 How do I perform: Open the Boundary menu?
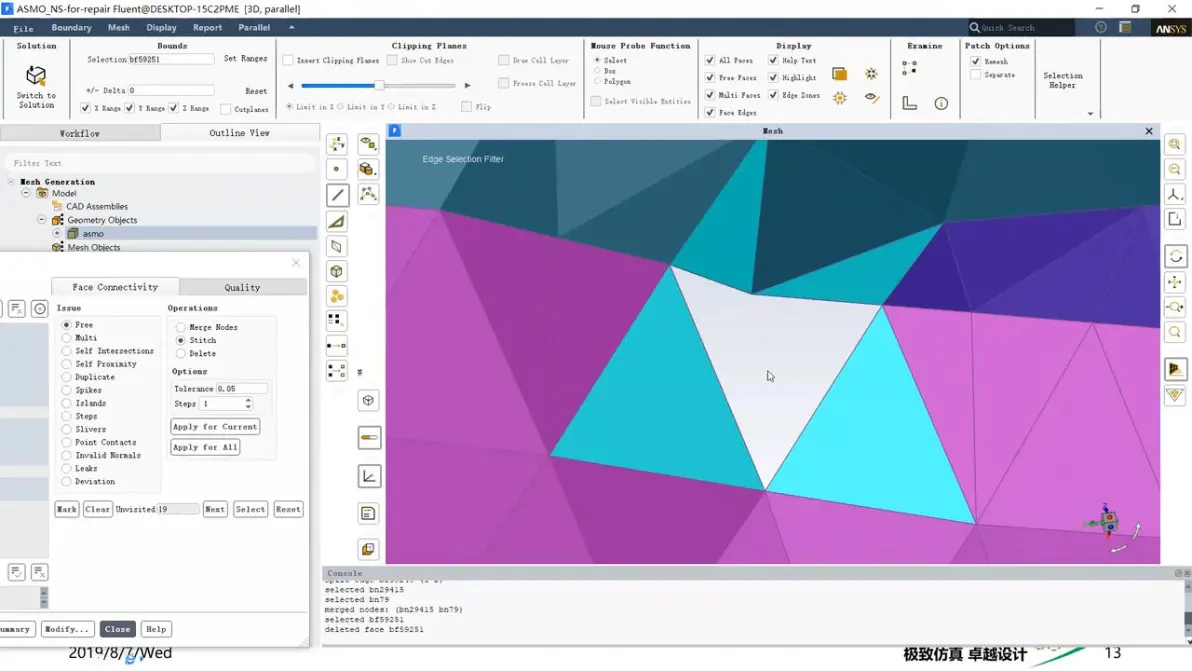click(x=71, y=27)
